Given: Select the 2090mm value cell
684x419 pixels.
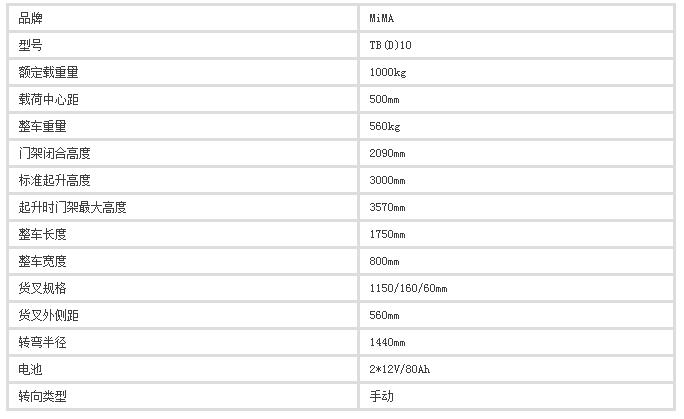Looking at the screenshot, I should tap(516, 153).
